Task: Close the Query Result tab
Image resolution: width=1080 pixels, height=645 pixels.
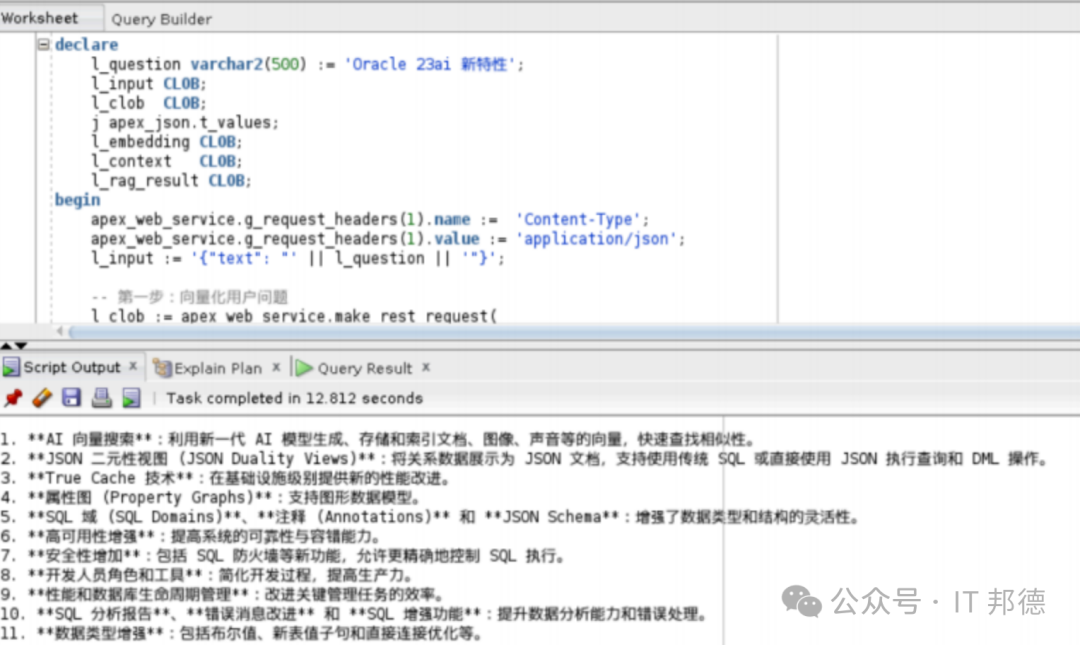Action: tap(426, 367)
